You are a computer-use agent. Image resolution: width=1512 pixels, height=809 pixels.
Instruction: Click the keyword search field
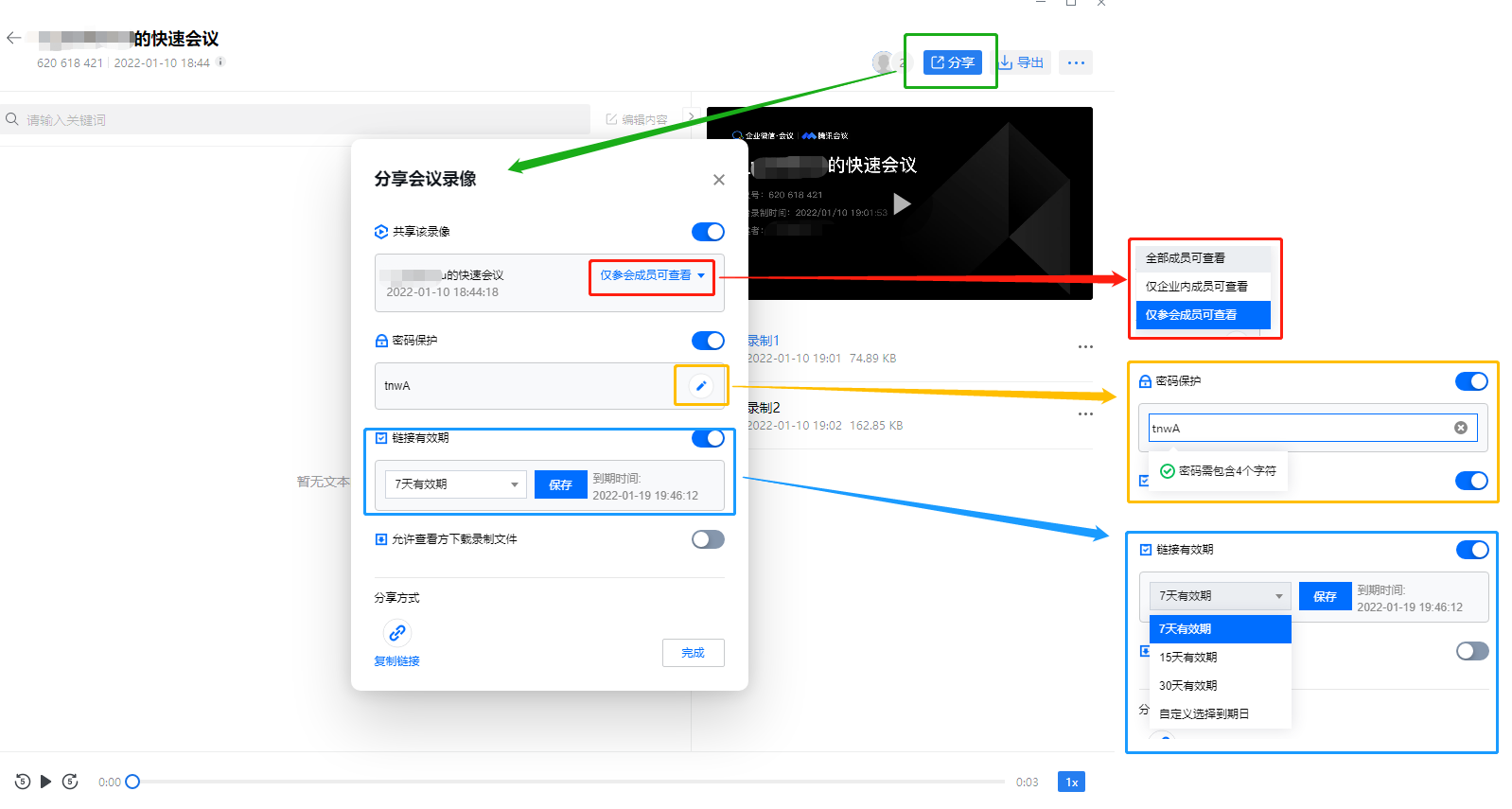pos(295,119)
